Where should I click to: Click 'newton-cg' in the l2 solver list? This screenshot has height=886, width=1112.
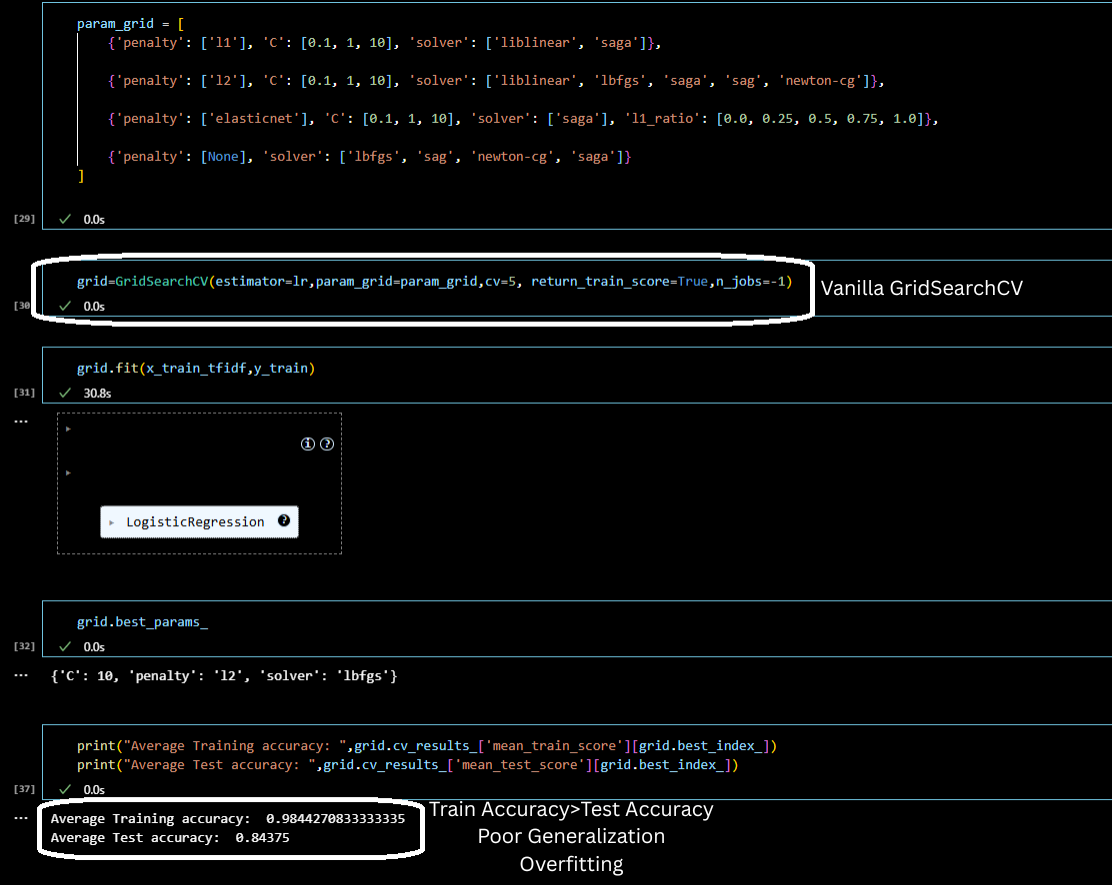coord(821,81)
